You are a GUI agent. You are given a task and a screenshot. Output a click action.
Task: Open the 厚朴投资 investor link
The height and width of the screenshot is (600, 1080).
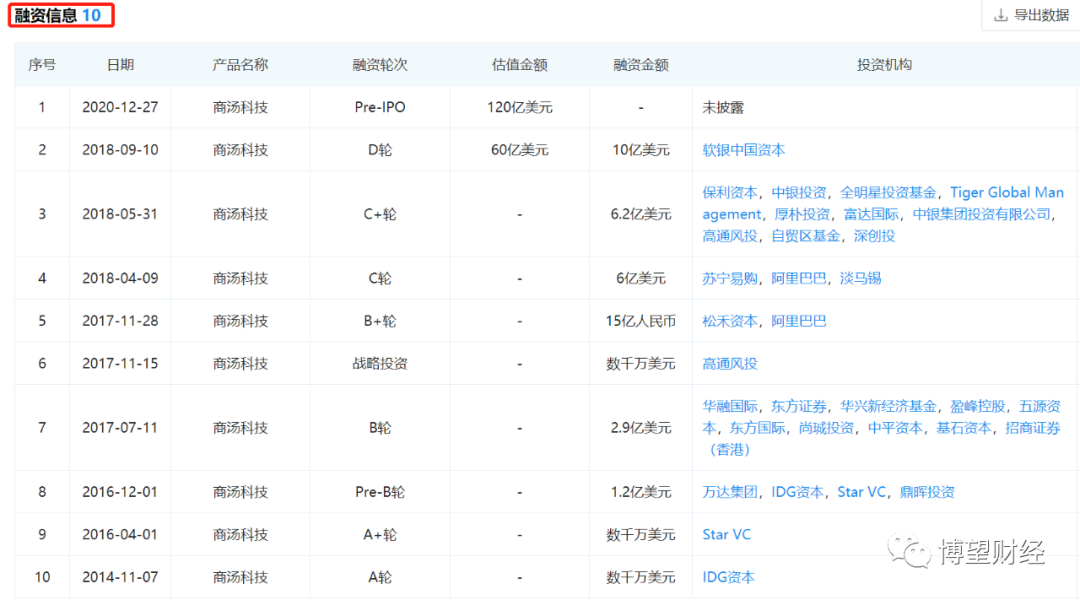tap(802, 214)
